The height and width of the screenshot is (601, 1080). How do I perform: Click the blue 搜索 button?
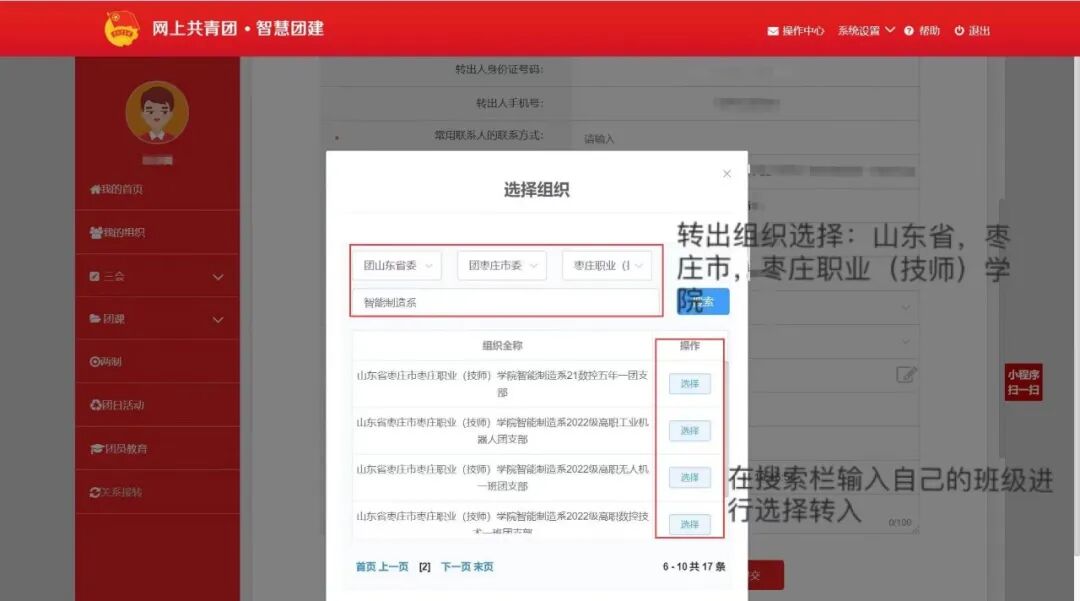(x=703, y=302)
